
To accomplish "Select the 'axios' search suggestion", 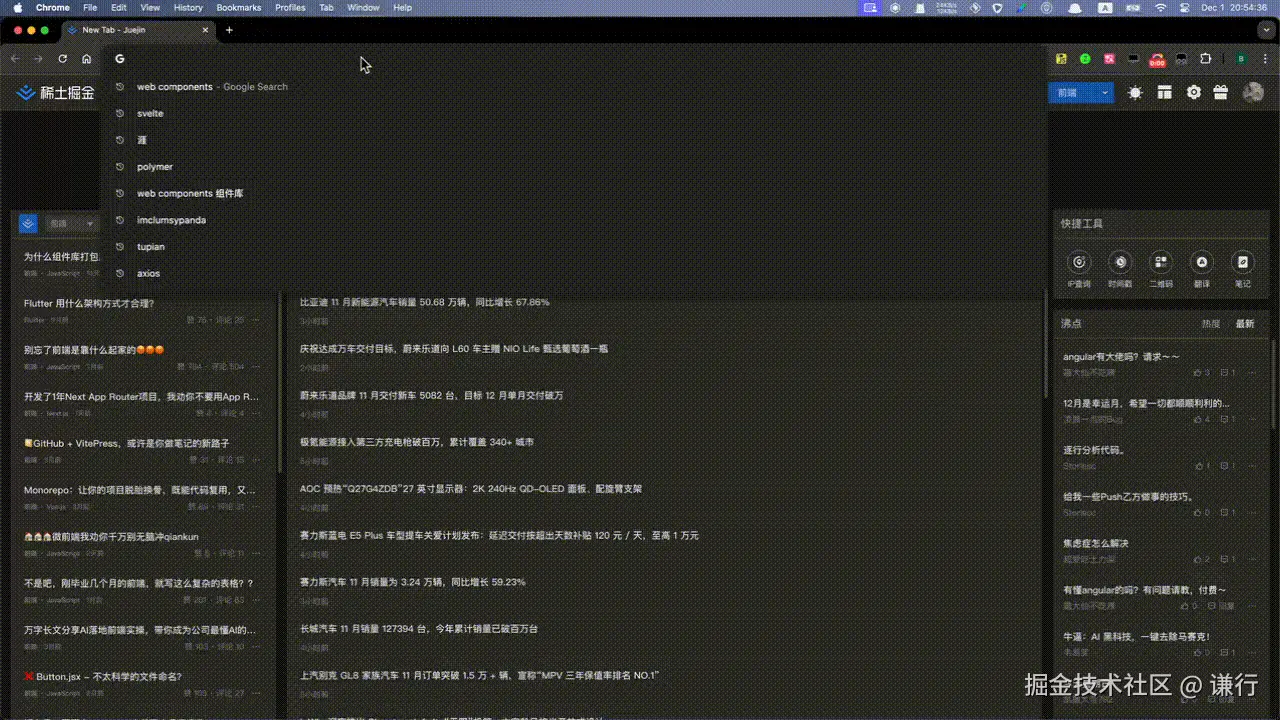I will point(575,273).
